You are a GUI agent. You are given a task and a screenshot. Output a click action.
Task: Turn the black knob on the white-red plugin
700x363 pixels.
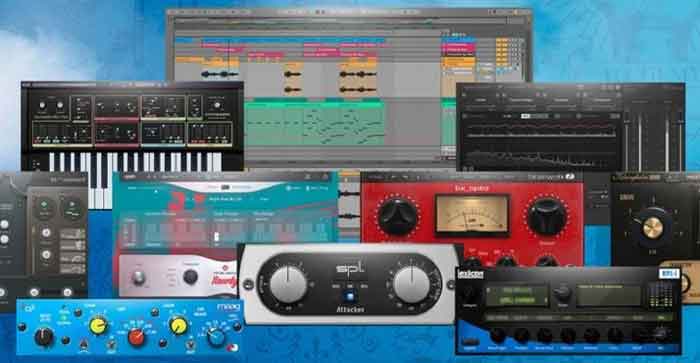click(x=190, y=277)
